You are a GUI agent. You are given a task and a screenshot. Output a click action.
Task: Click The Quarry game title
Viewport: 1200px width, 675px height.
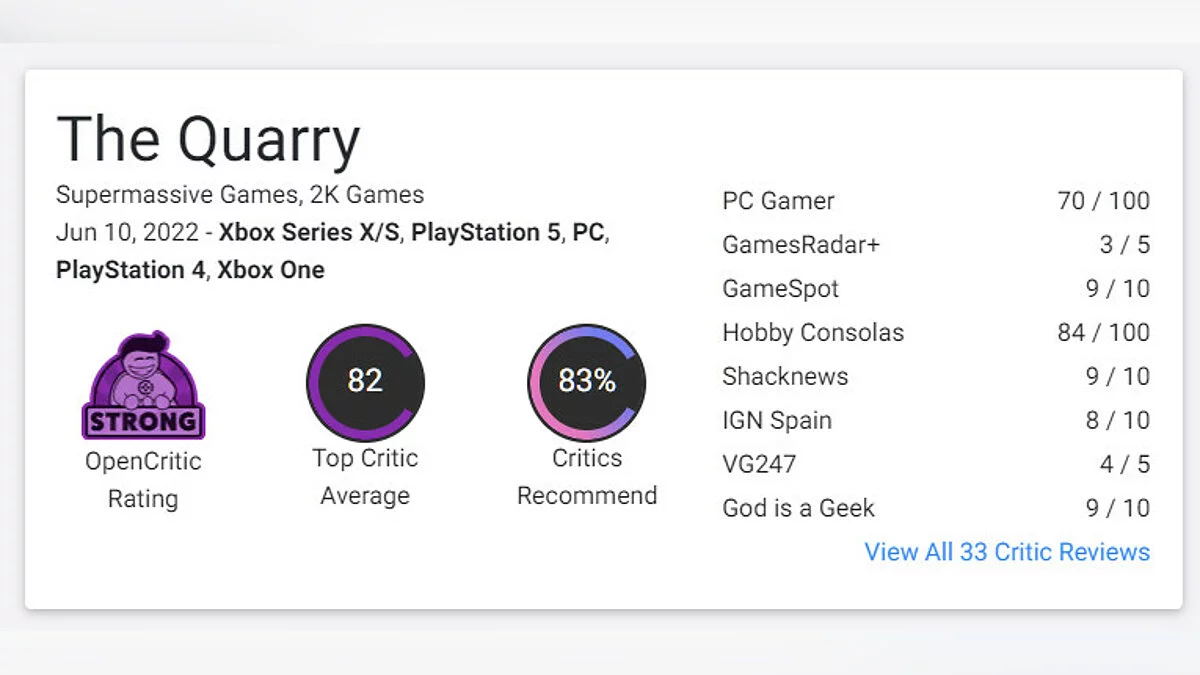pos(208,140)
